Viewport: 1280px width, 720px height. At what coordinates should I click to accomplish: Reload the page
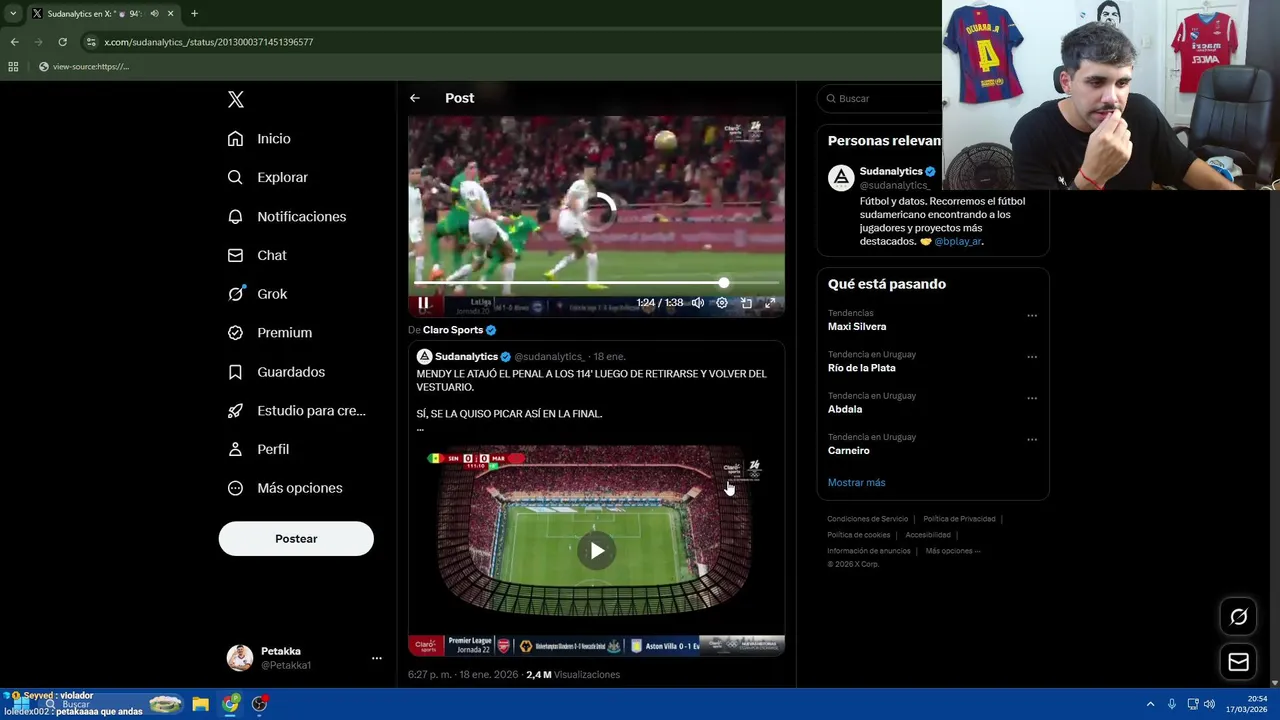[x=62, y=42]
